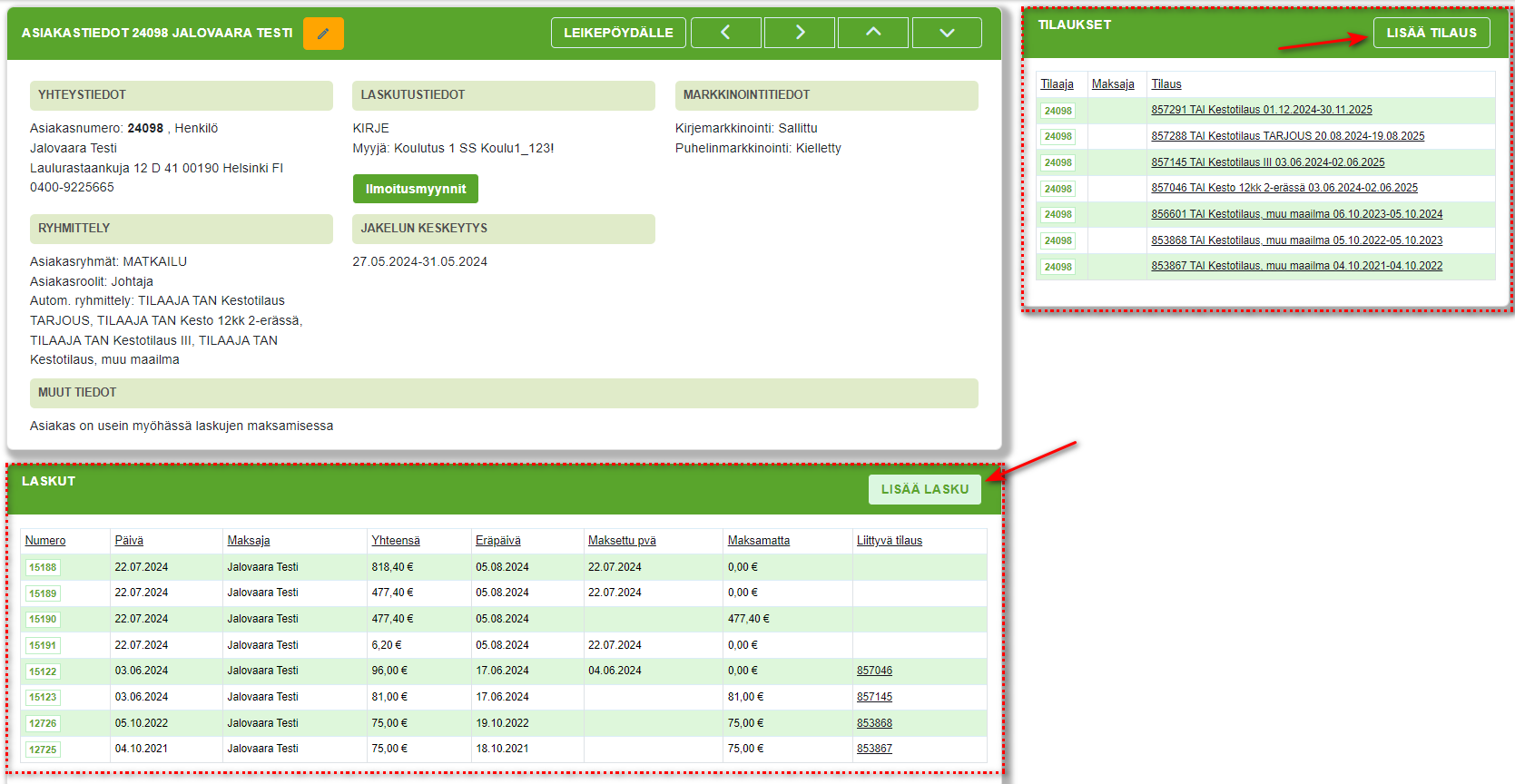Open order 856601 TAI Kestotilaus, muu maailma
This screenshot has height=784, width=1515.
click(1297, 214)
